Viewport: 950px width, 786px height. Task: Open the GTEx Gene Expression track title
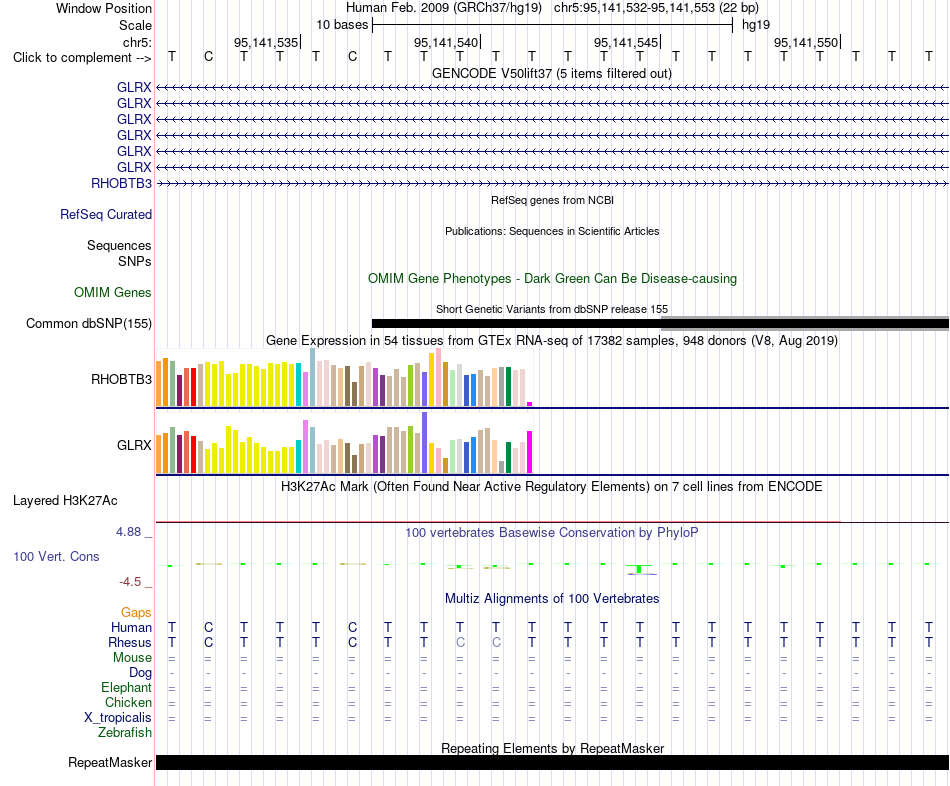552,341
